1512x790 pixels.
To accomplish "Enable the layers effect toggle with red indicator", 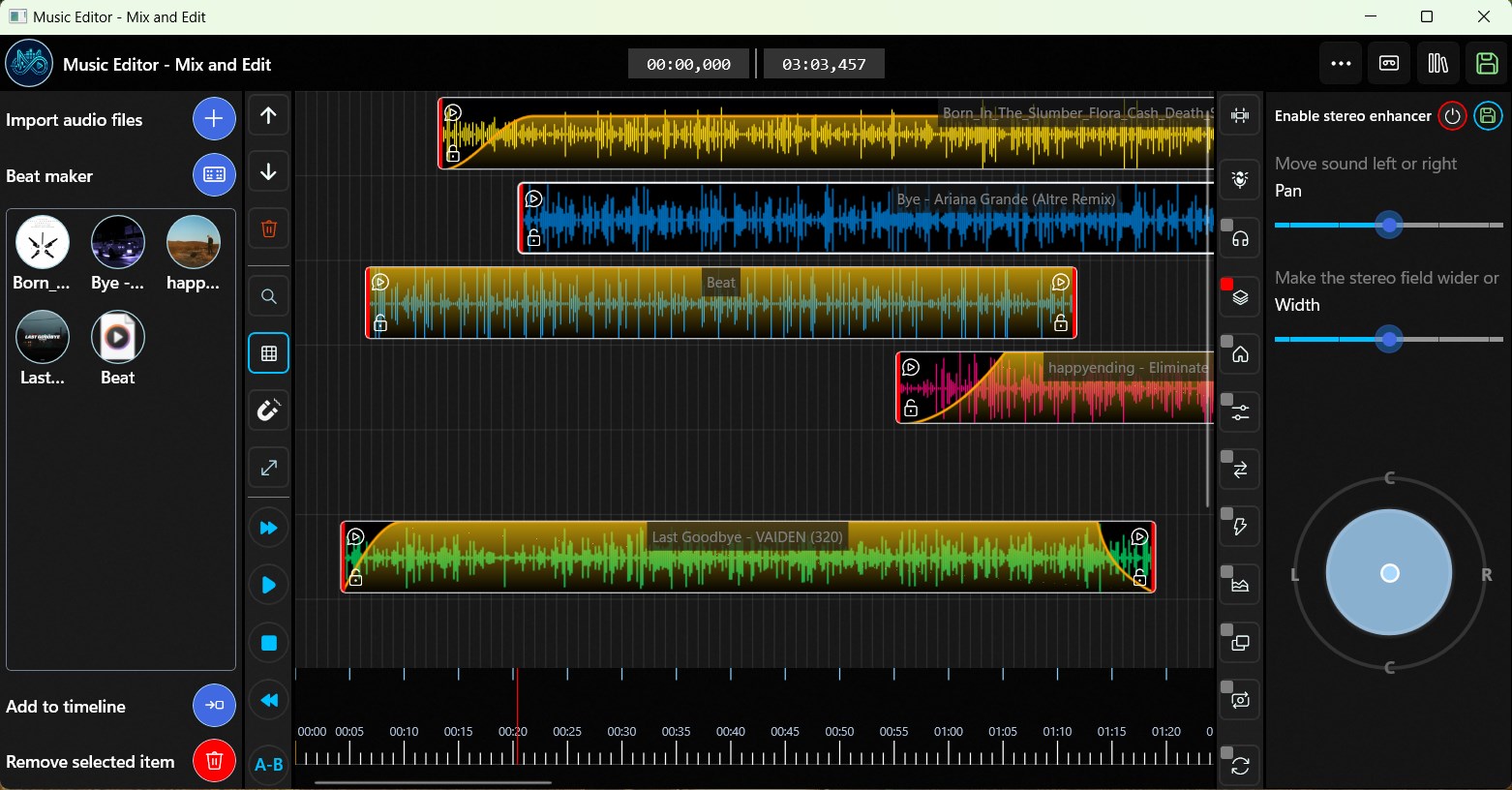I will tap(1240, 296).
